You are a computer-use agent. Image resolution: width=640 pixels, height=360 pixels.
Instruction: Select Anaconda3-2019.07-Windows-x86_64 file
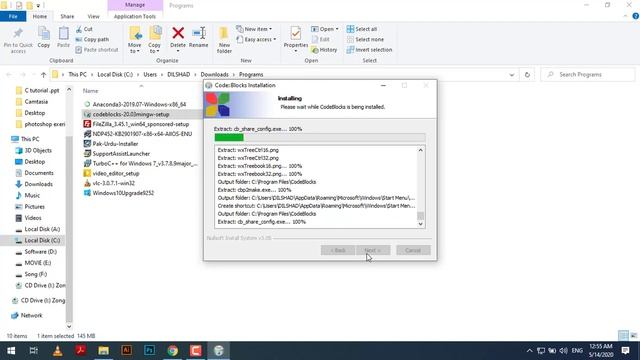139,104
